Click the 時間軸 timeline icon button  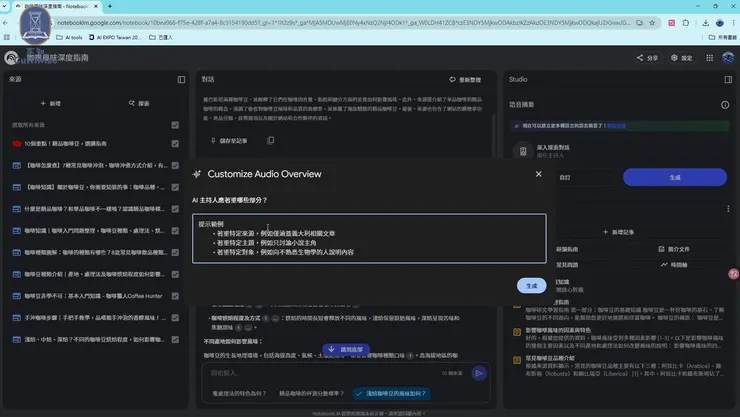(x=673, y=265)
